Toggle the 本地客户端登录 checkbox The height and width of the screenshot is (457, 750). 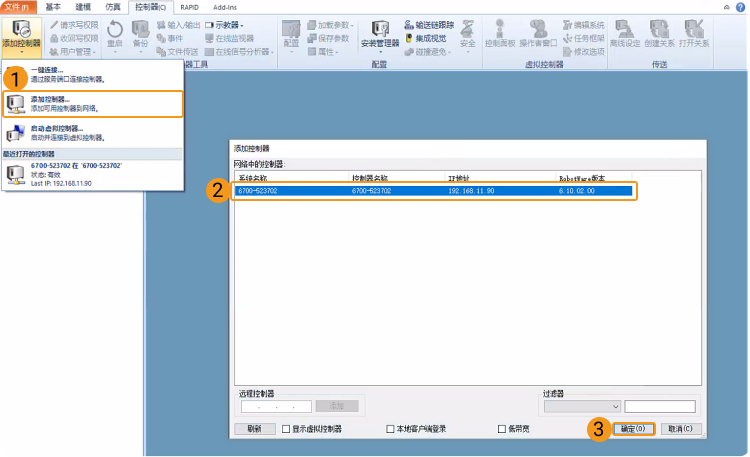point(391,429)
